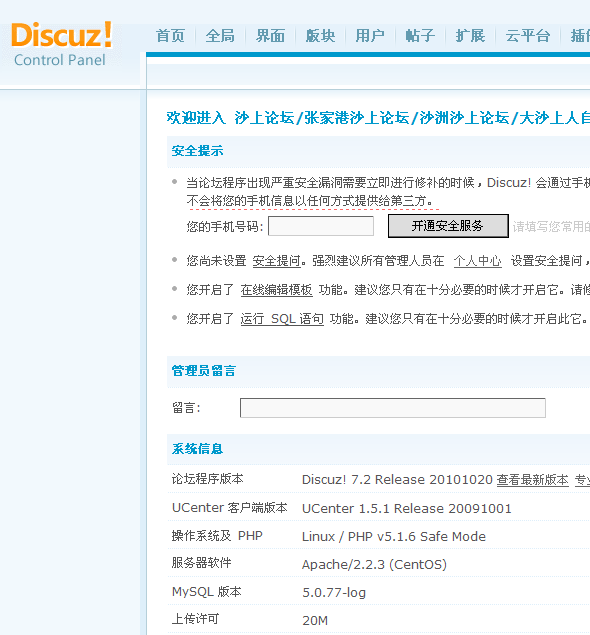Open the 在线编辑模板 link

(x=277, y=290)
